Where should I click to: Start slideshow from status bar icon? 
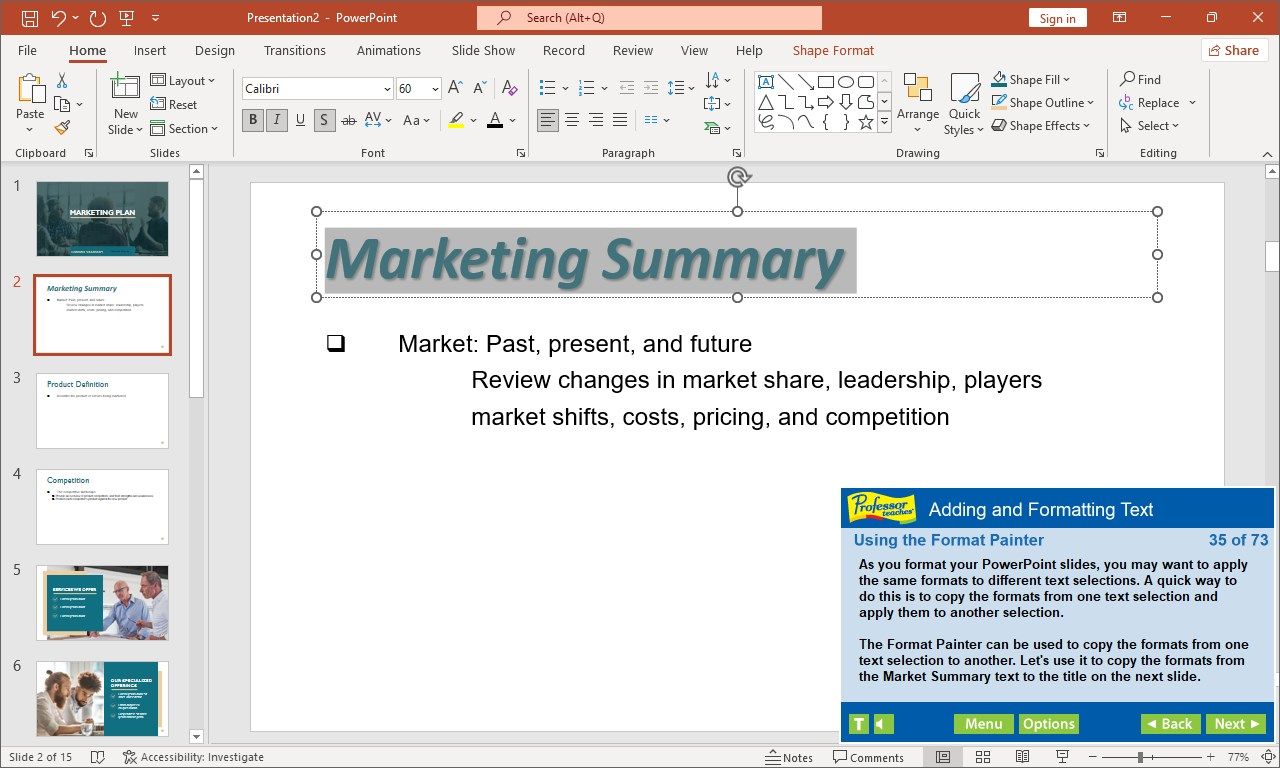[x=1063, y=757]
